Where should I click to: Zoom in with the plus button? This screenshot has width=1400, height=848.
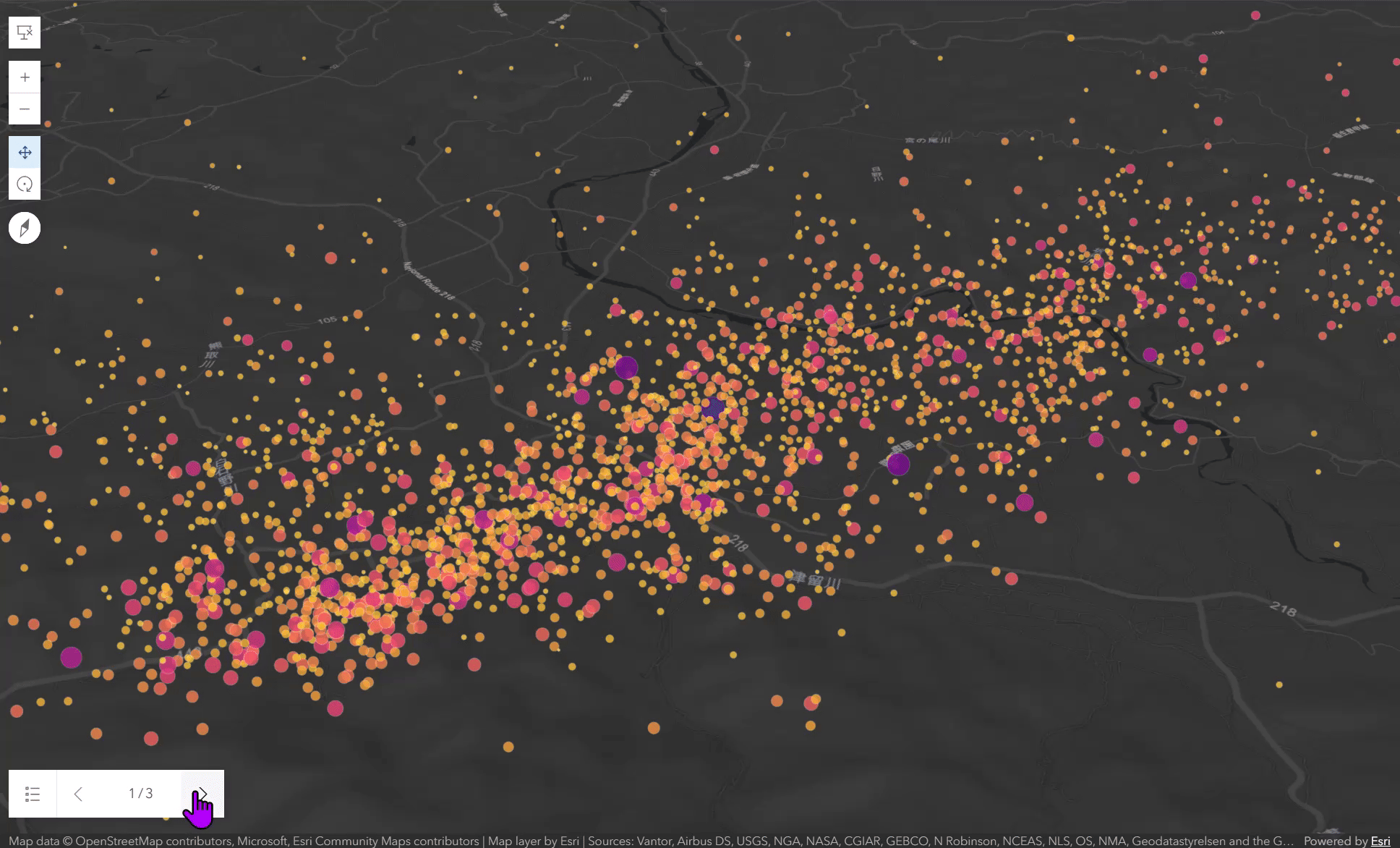(x=25, y=77)
